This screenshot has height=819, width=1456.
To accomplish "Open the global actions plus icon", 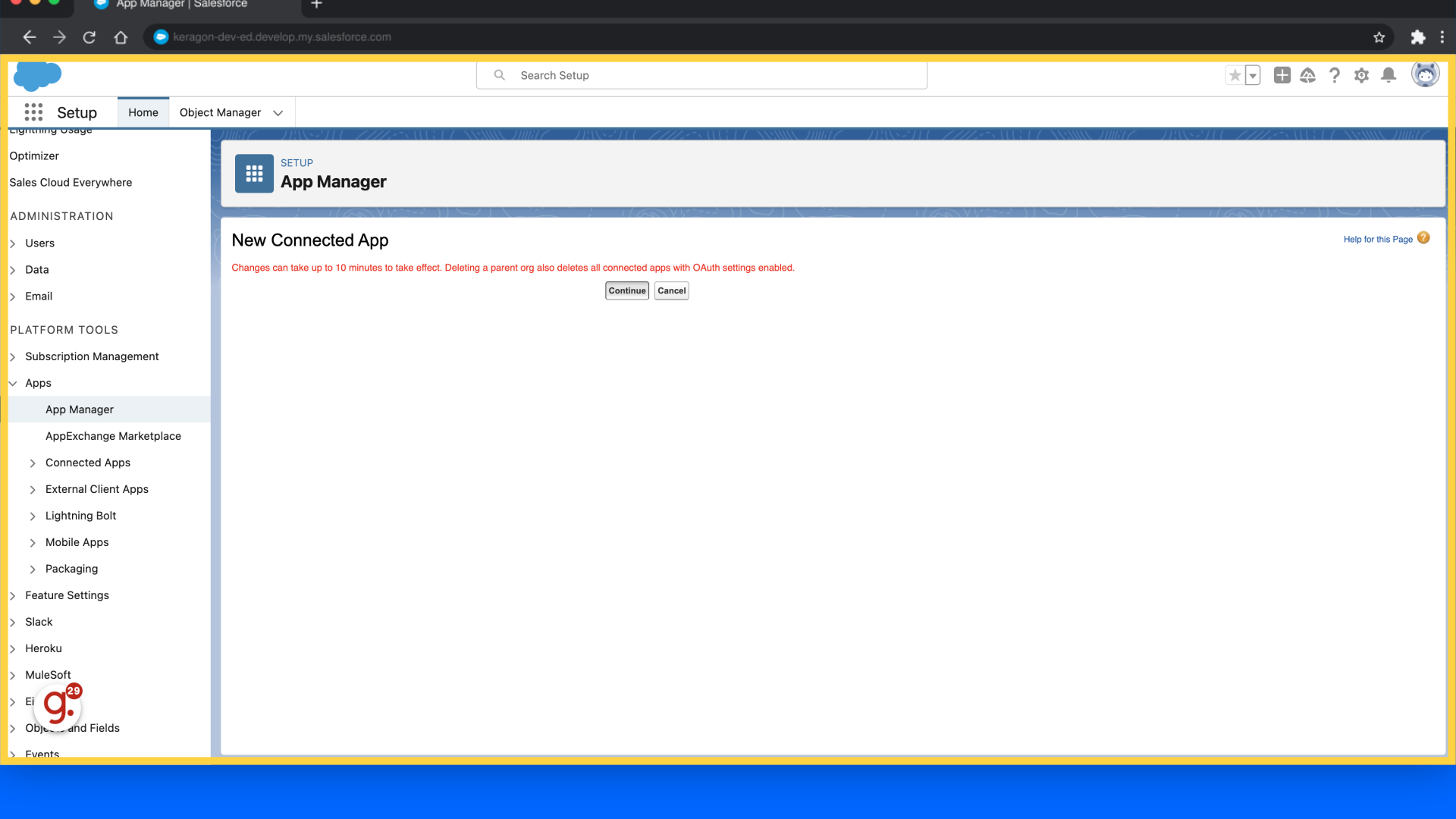I will click(x=1282, y=75).
